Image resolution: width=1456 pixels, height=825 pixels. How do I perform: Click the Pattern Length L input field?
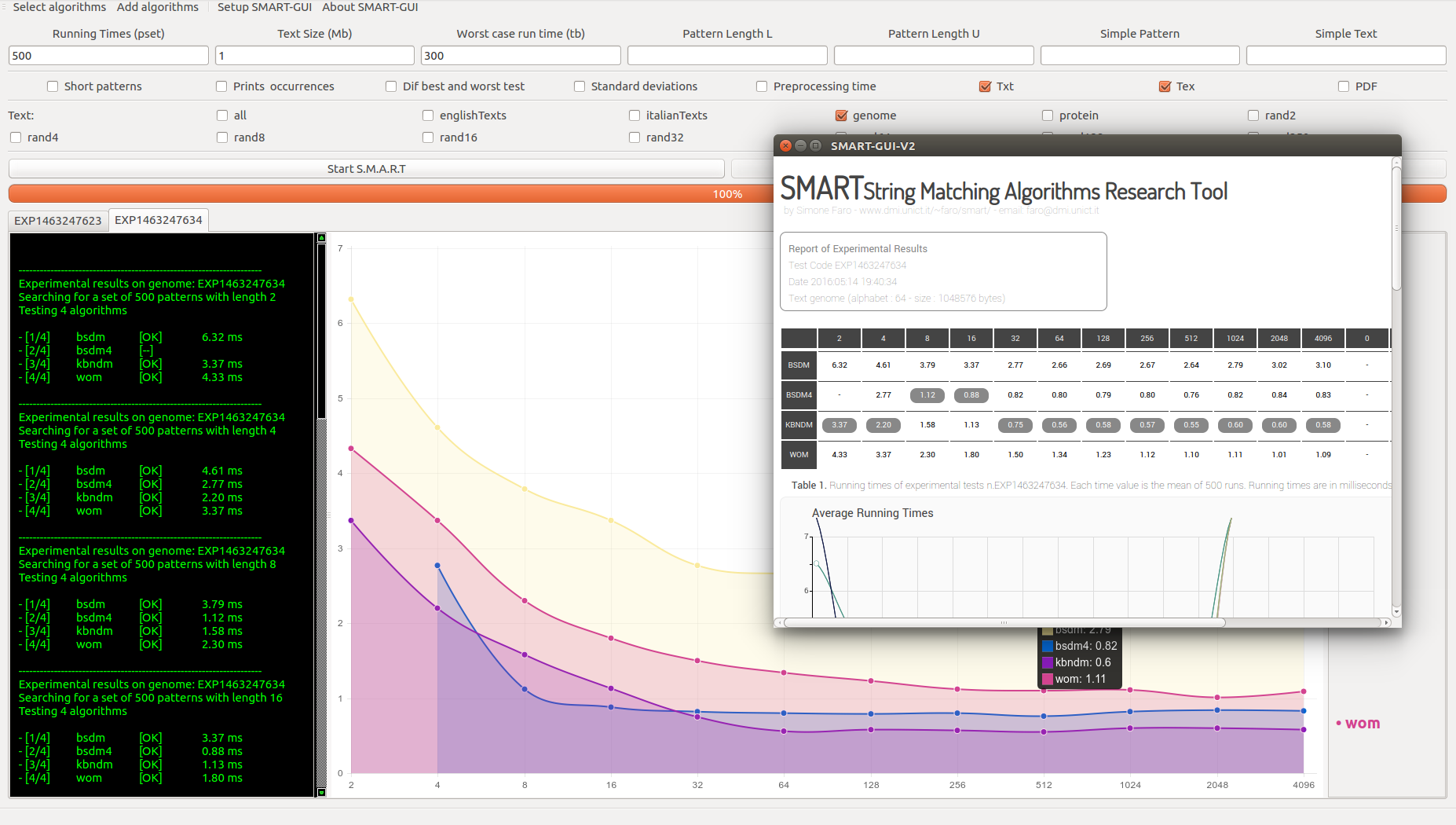[727, 56]
